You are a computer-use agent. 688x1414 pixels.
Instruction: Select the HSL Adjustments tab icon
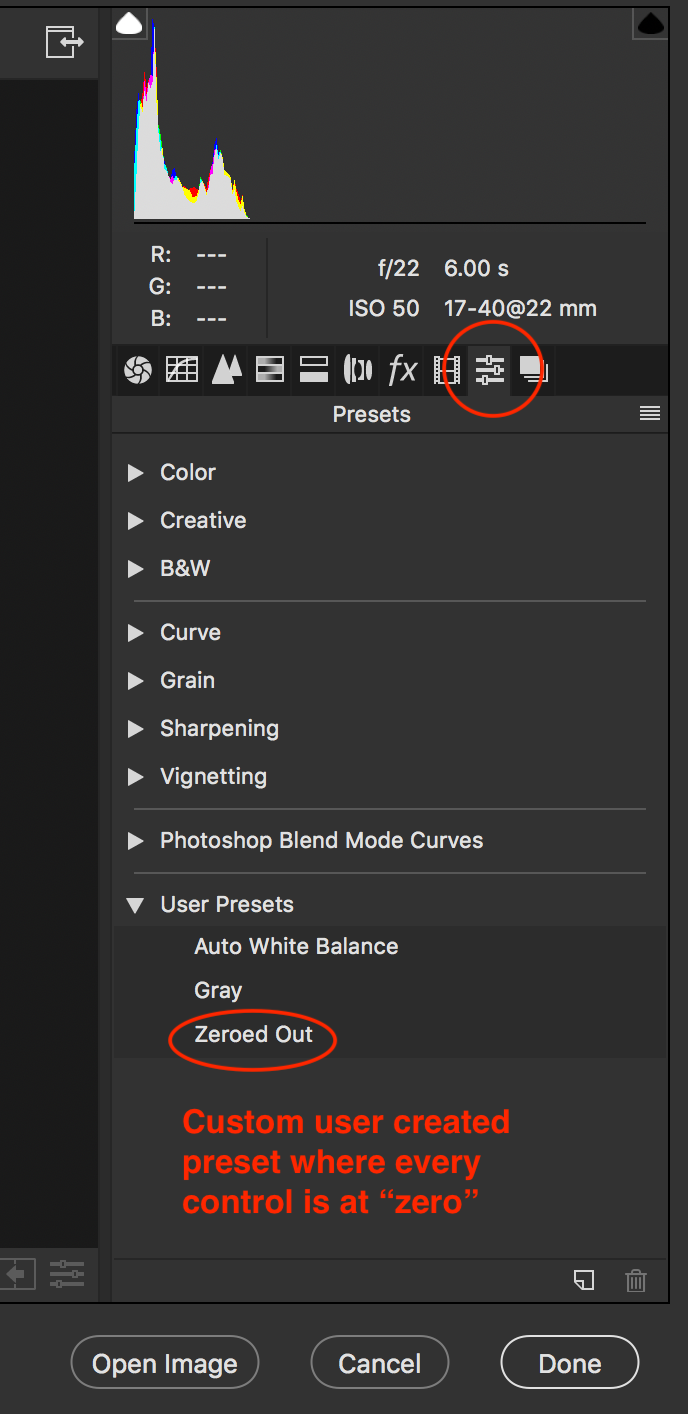click(270, 370)
